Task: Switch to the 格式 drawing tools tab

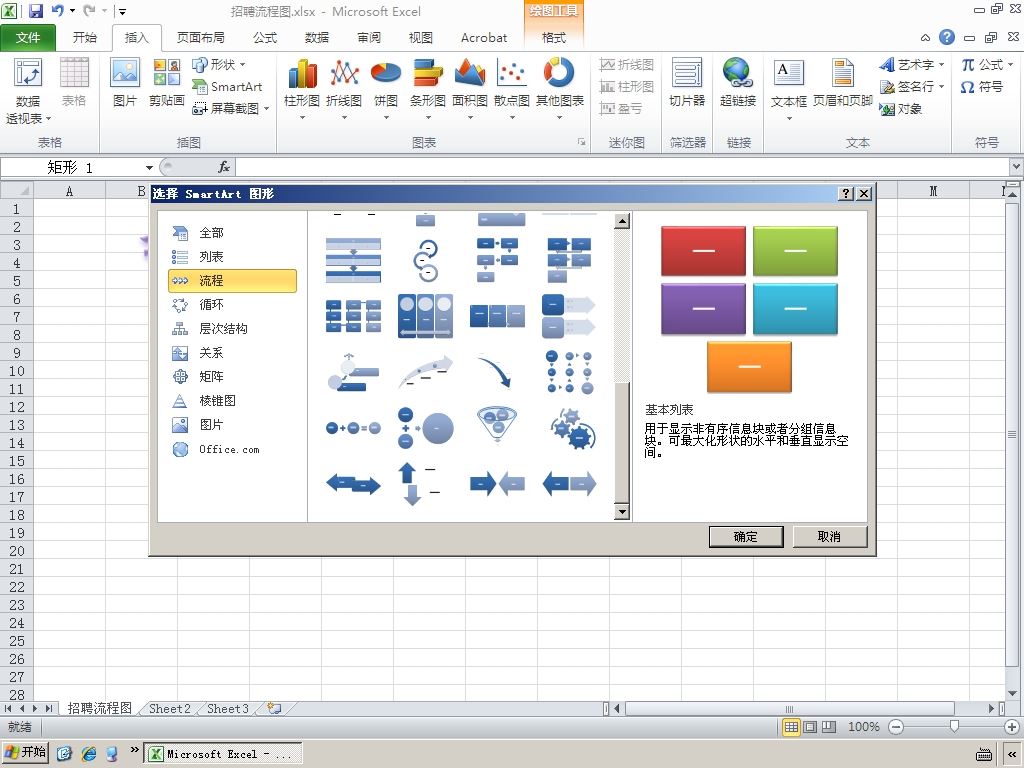Action: pos(554,38)
